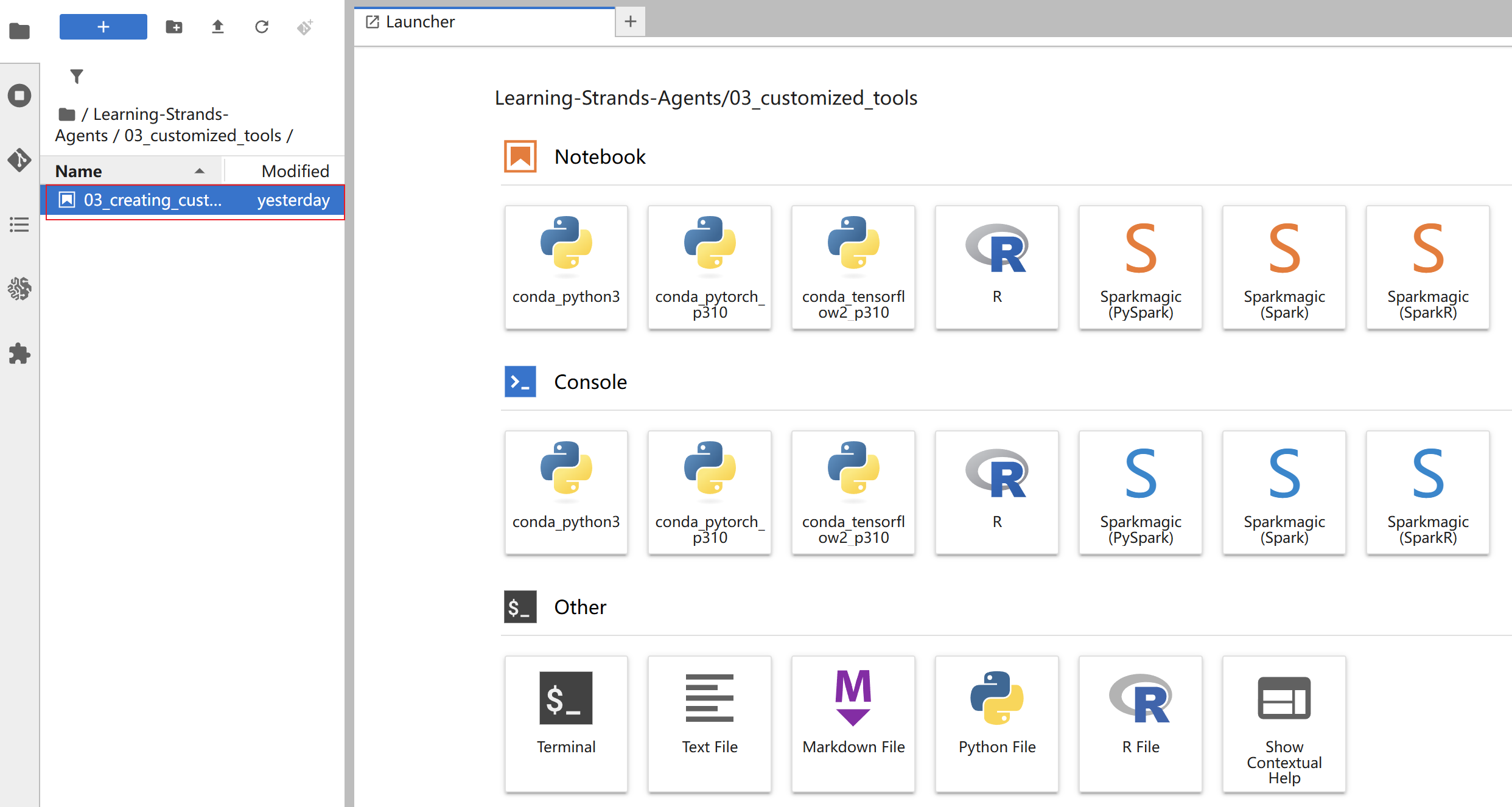Create a new Python File
The width and height of the screenshot is (1512, 807).
click(997, 724)
